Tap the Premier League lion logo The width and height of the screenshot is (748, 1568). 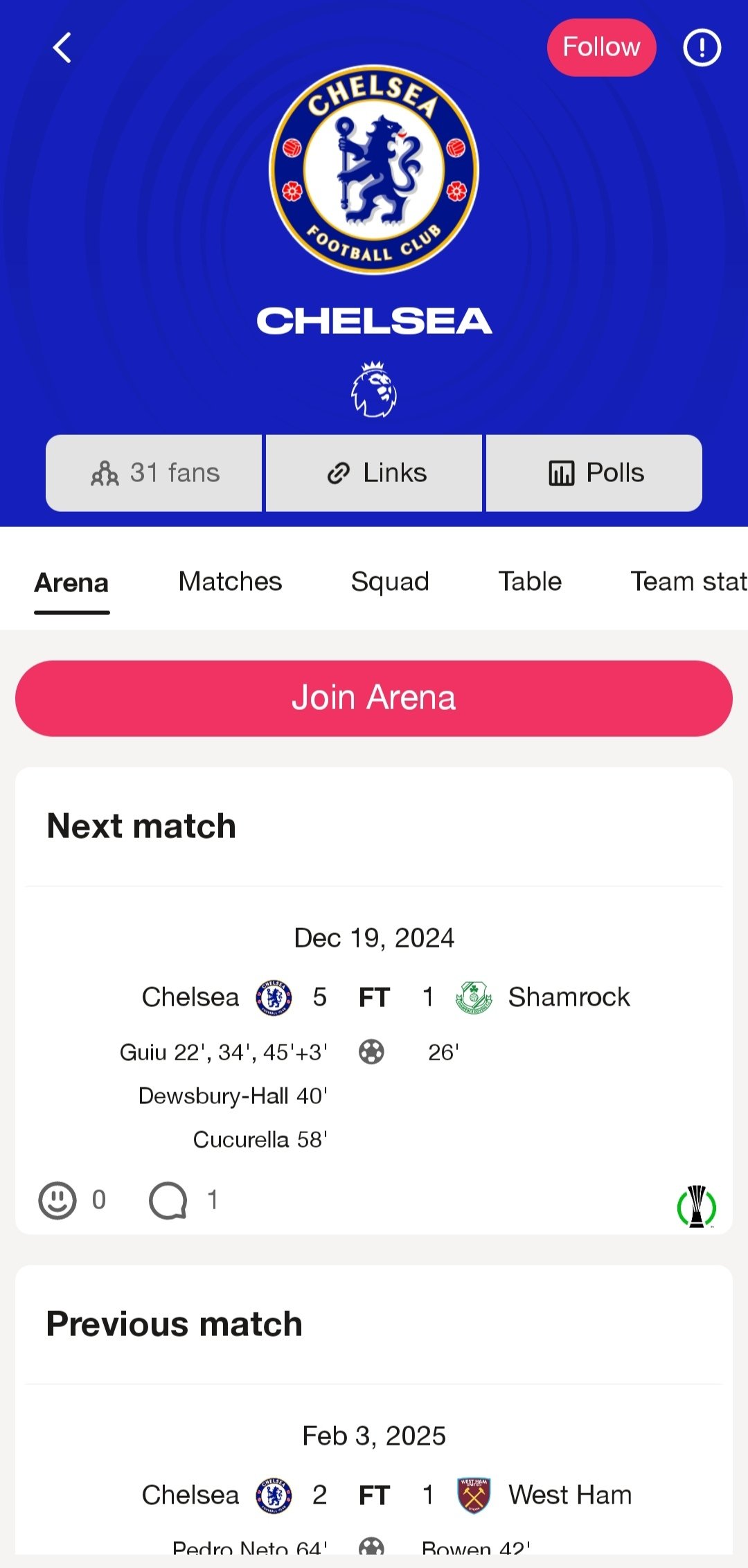tap(374, 390)
